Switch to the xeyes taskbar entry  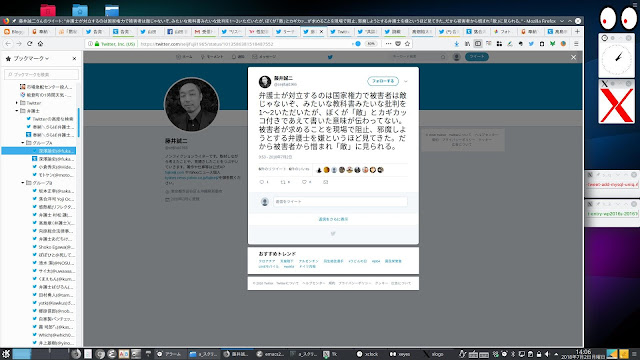400,354
